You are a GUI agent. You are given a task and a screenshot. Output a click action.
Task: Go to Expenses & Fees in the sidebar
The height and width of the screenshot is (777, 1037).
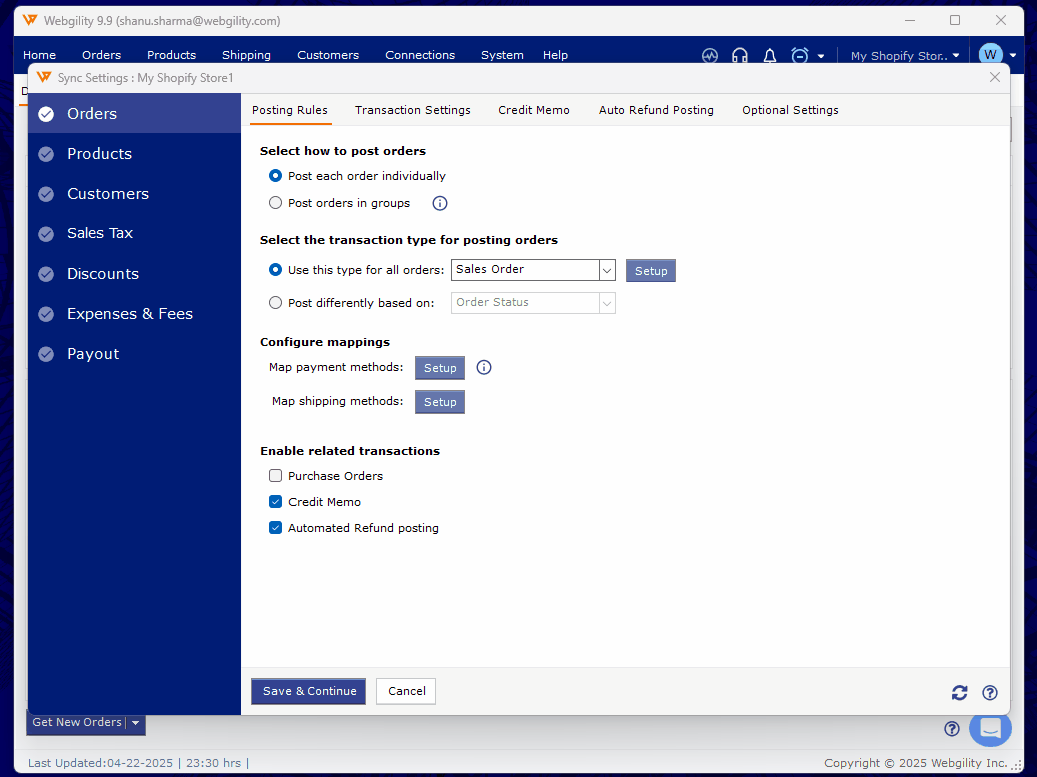130,314
